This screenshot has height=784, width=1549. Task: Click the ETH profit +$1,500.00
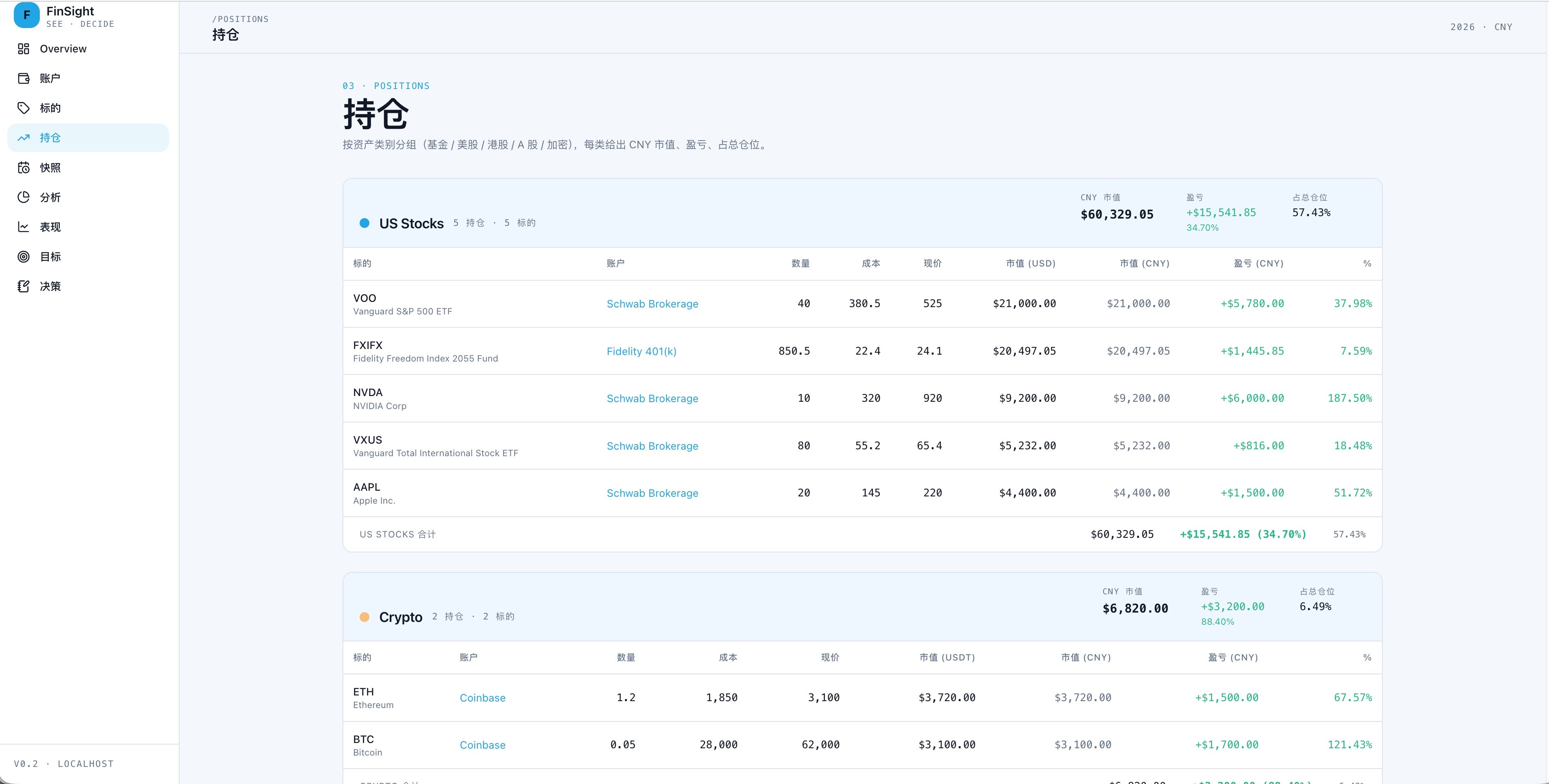tap(1227, 698)
